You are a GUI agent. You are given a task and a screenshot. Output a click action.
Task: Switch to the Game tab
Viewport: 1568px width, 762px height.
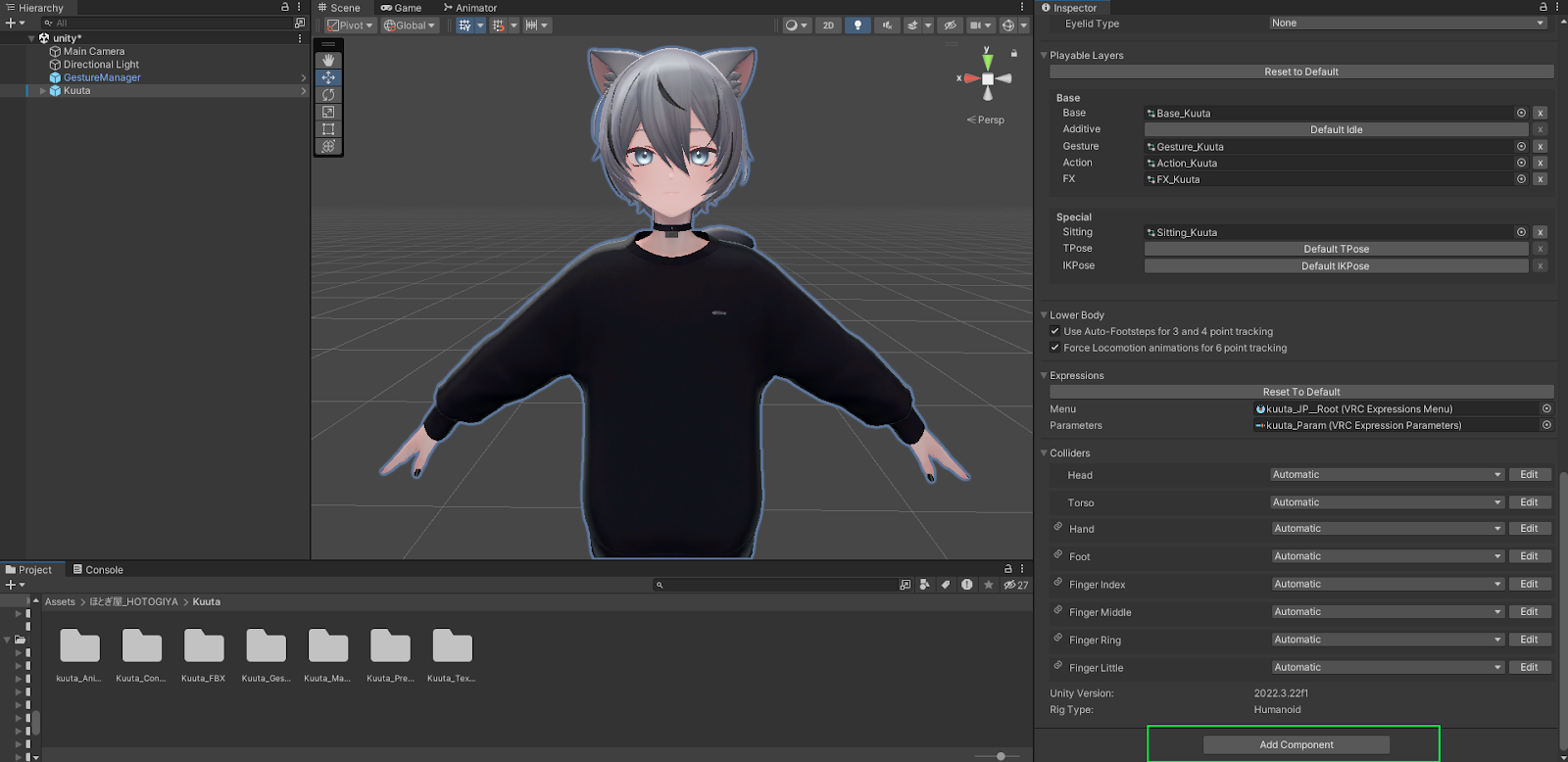tap(402, 7)
